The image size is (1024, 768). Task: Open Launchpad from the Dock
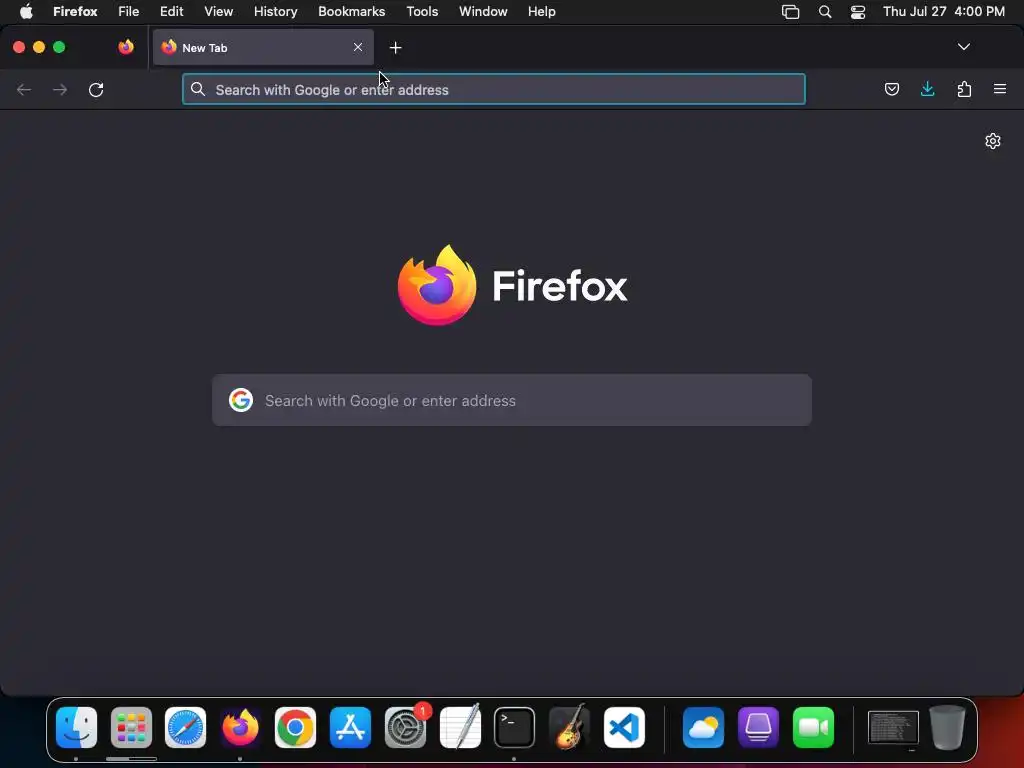click(x=131, y=728)
